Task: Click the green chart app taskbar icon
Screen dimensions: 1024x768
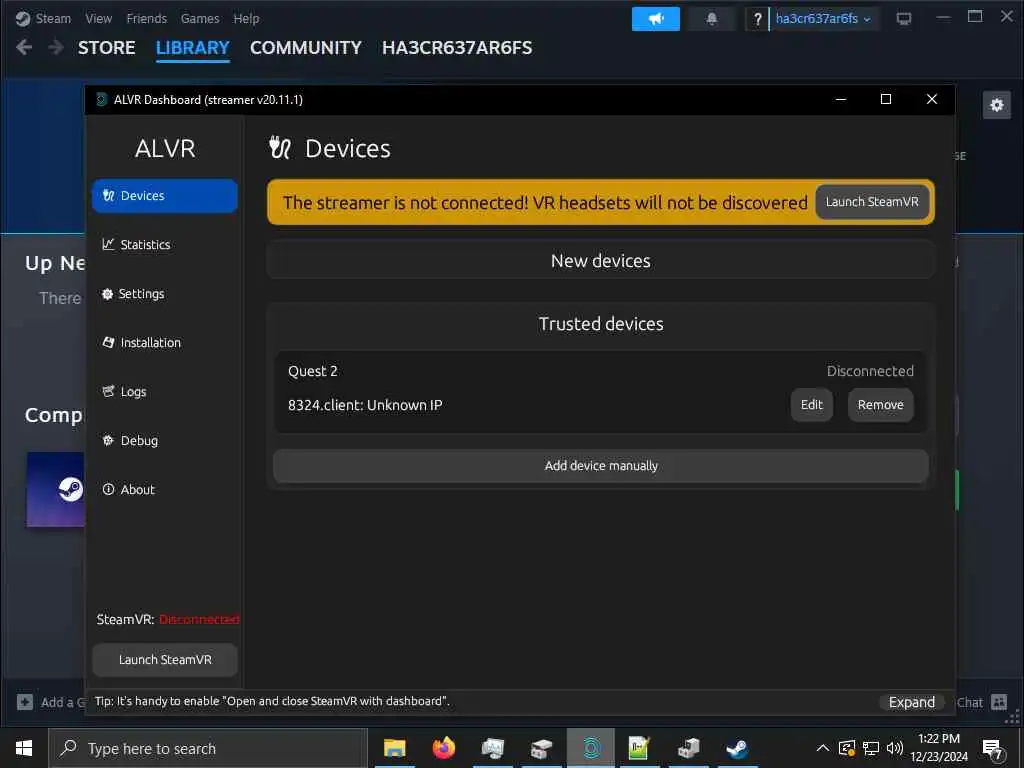Action: click(639, 748)
